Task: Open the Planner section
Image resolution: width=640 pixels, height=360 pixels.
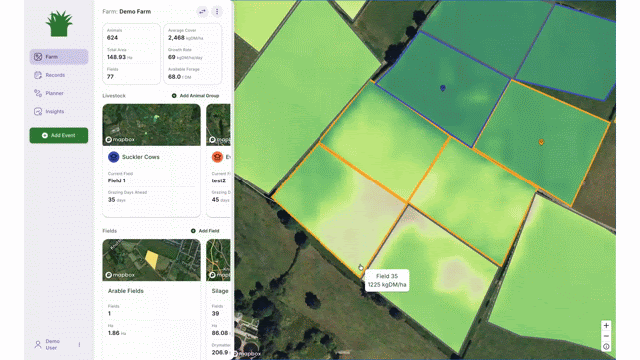Action: coord(54,93)
